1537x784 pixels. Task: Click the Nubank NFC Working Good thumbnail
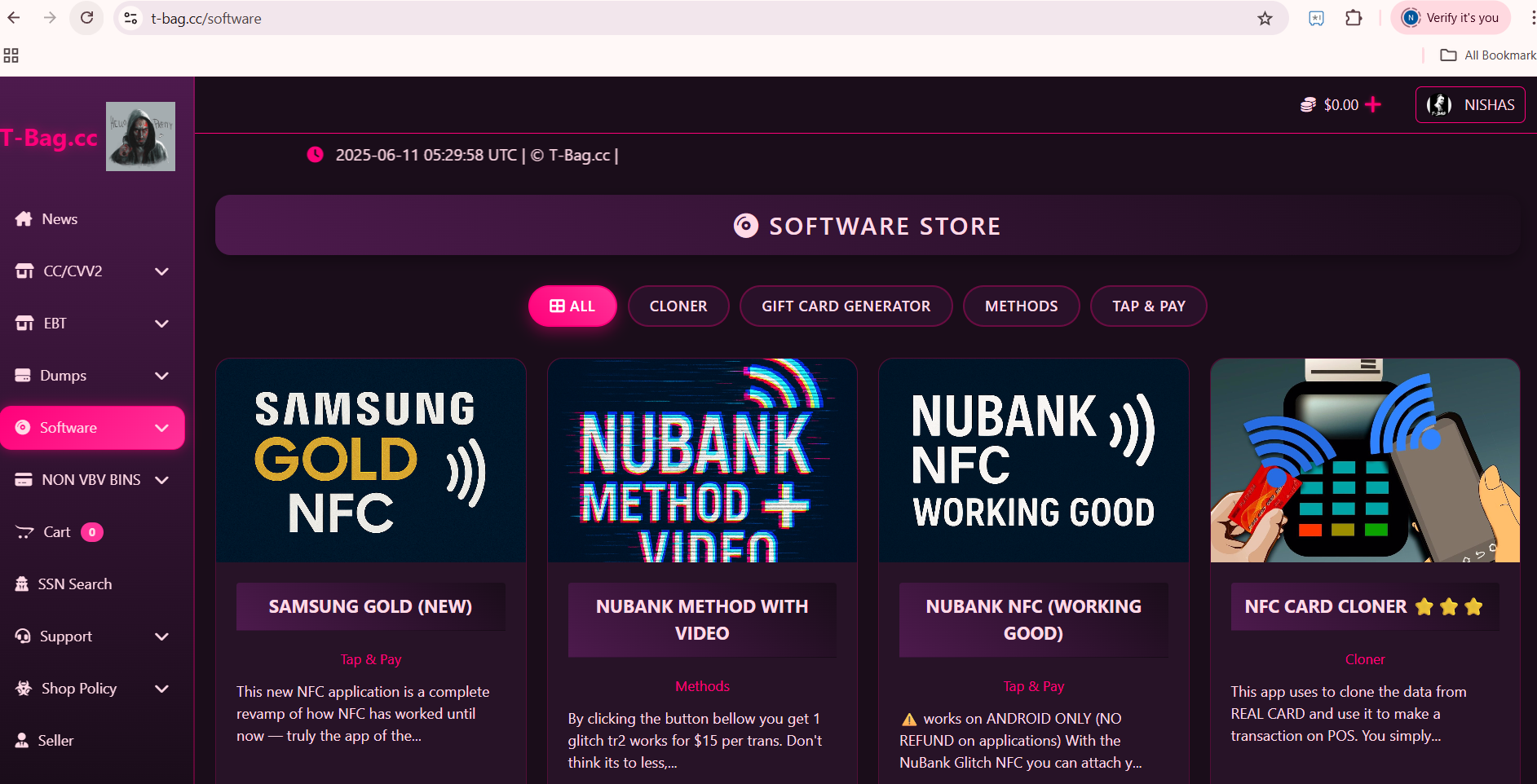(x=1034, y=460)
